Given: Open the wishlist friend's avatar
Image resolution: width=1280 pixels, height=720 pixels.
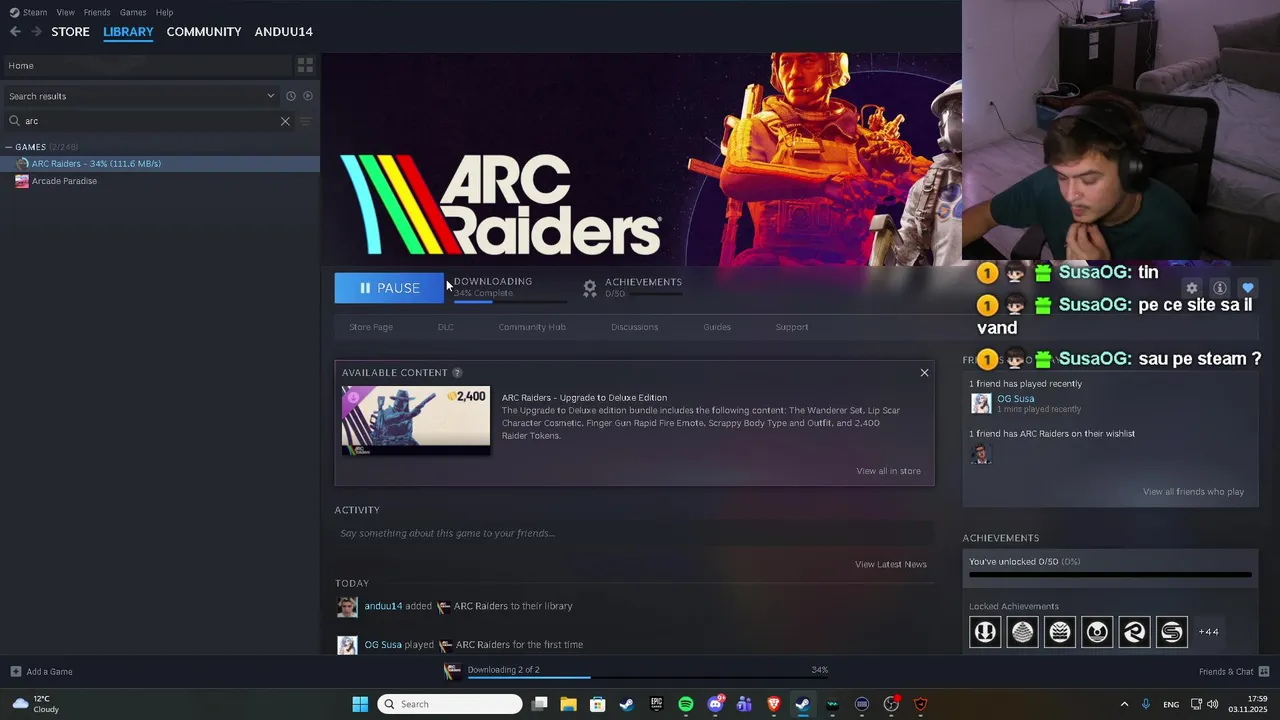Looking at the screenshot, I should [x=981, y=454].
